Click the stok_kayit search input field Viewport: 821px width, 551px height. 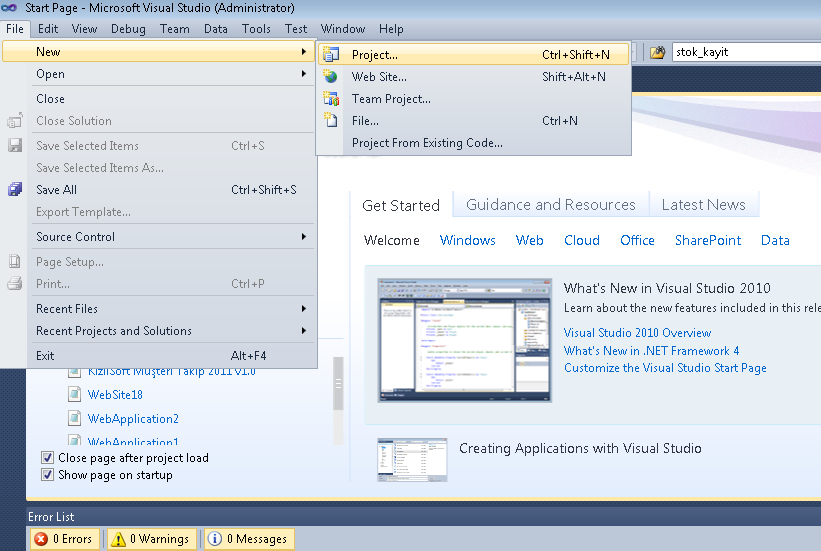tap(746, 52)
